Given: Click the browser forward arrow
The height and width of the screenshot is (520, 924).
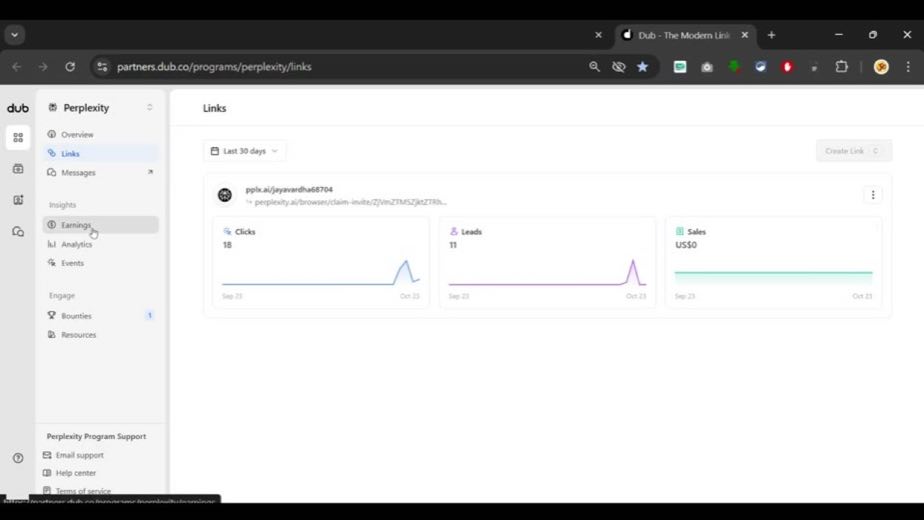Looking at the screenshot, I should coord(43,67).
